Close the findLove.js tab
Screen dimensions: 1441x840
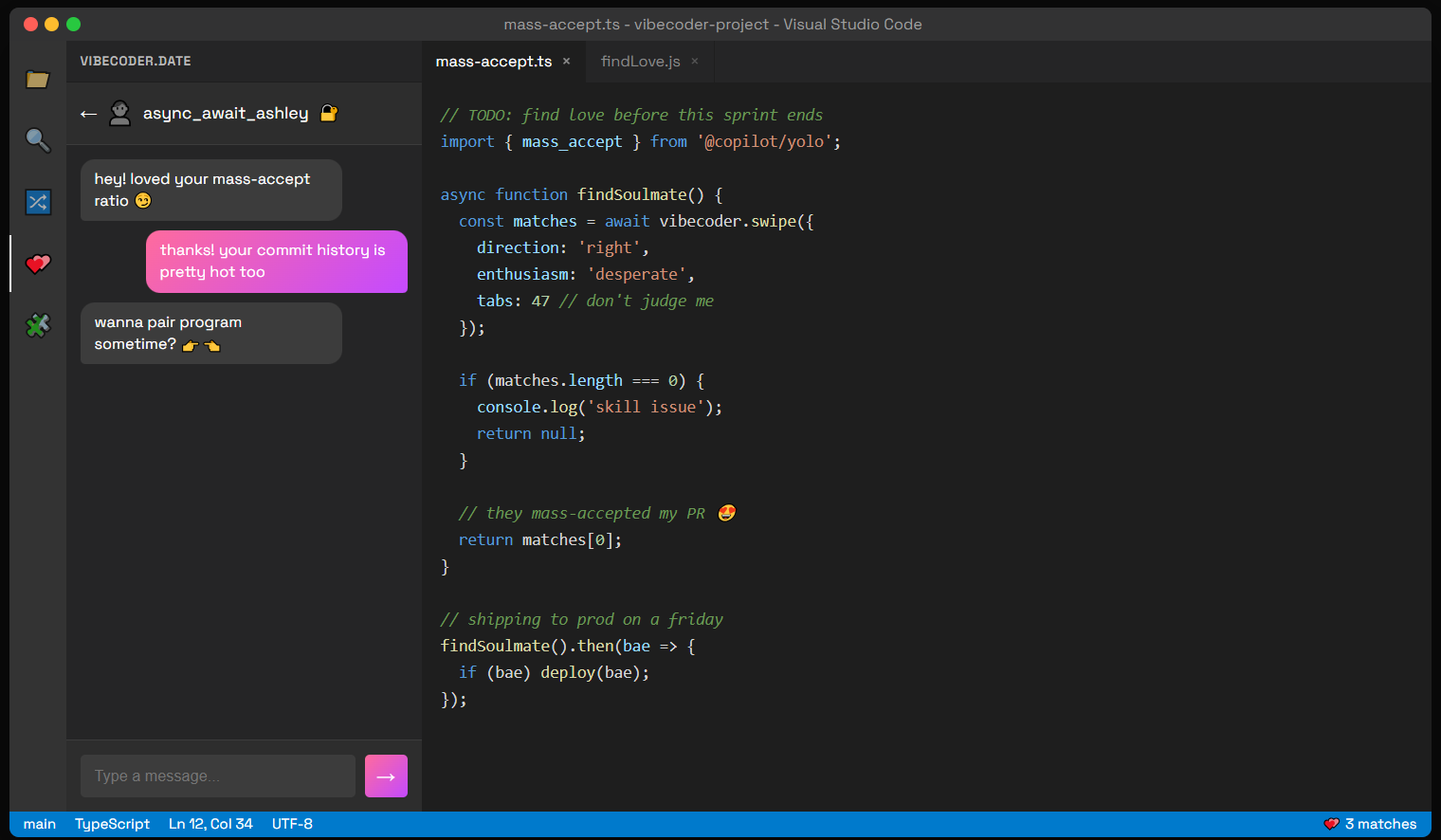(x=694, y=61)
